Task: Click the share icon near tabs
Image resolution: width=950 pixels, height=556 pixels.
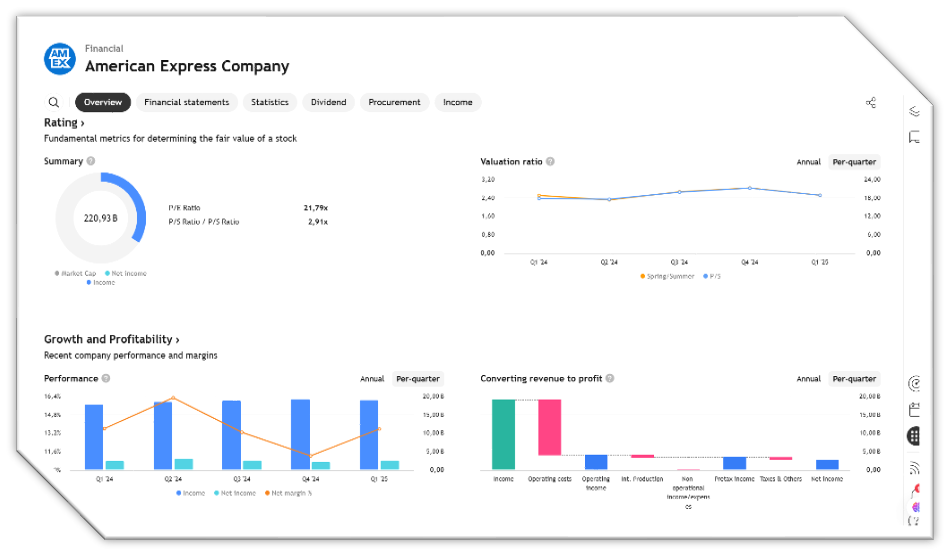Action: click(871, 102)
